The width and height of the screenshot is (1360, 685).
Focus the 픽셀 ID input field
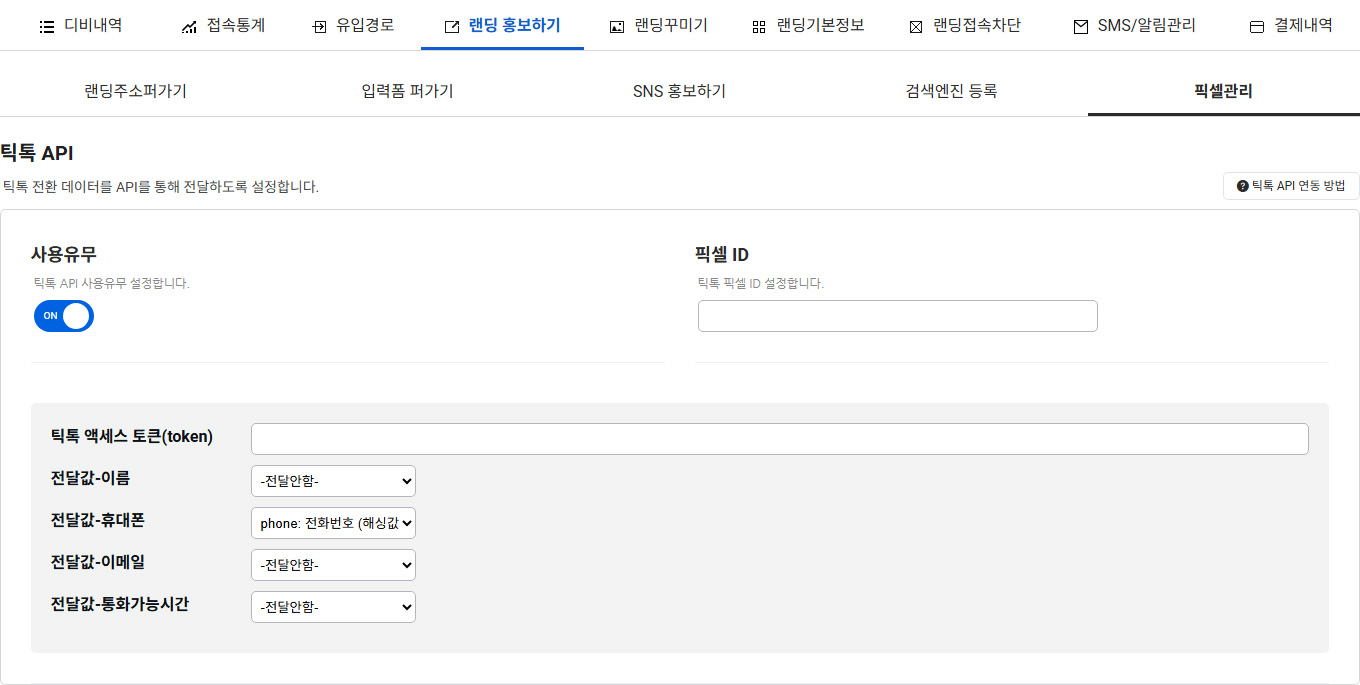coord(897,316)
